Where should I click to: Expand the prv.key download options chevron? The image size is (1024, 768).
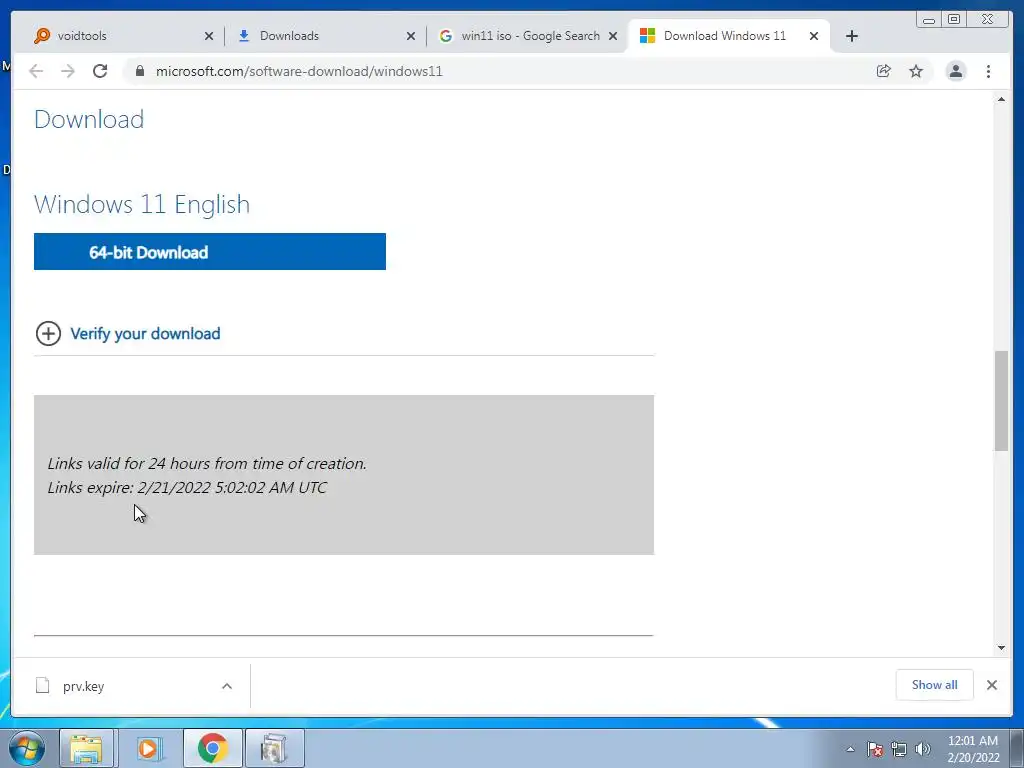[x=227, y=686]
